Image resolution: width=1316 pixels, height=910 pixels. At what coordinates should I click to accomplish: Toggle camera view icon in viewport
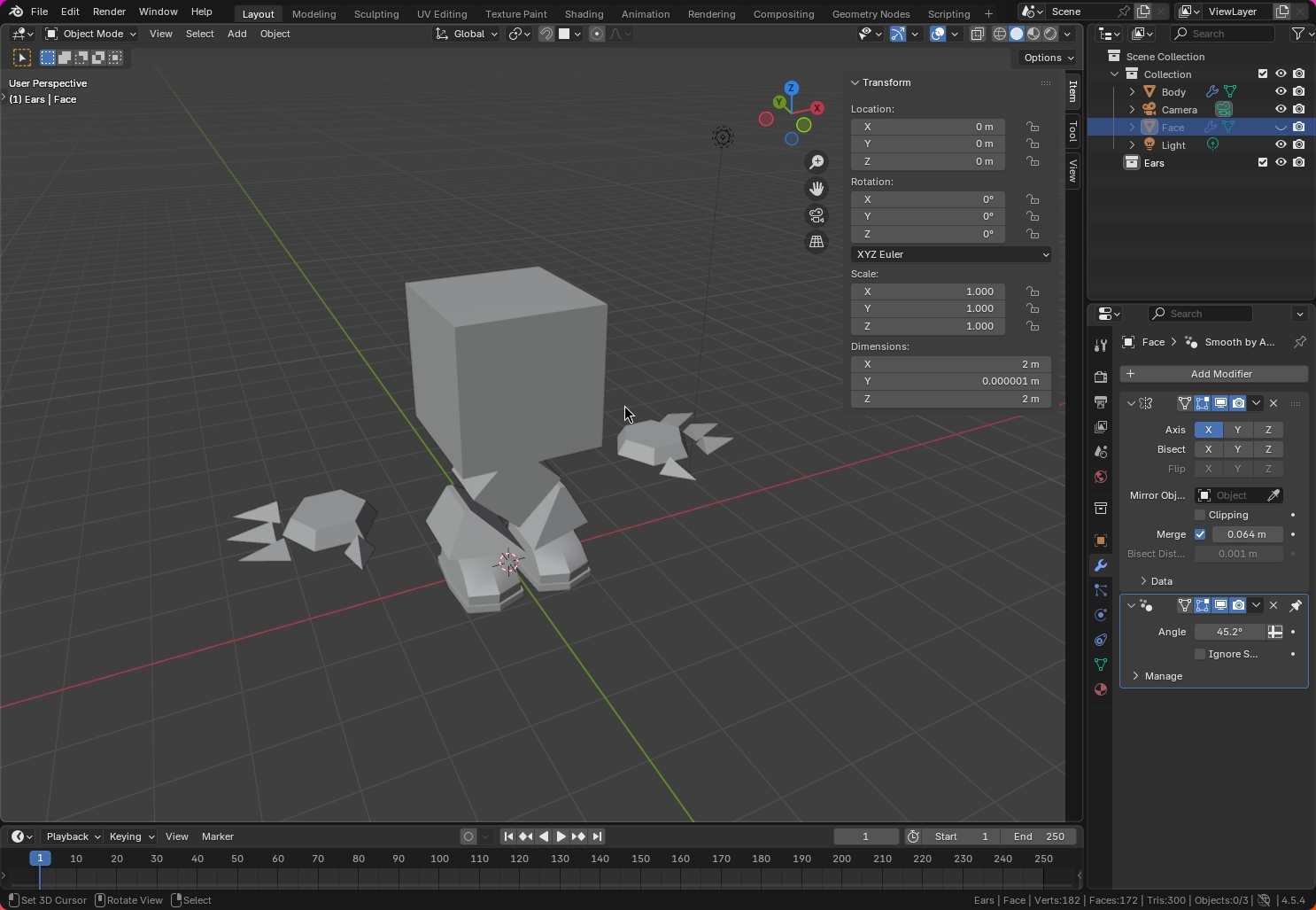817,215
